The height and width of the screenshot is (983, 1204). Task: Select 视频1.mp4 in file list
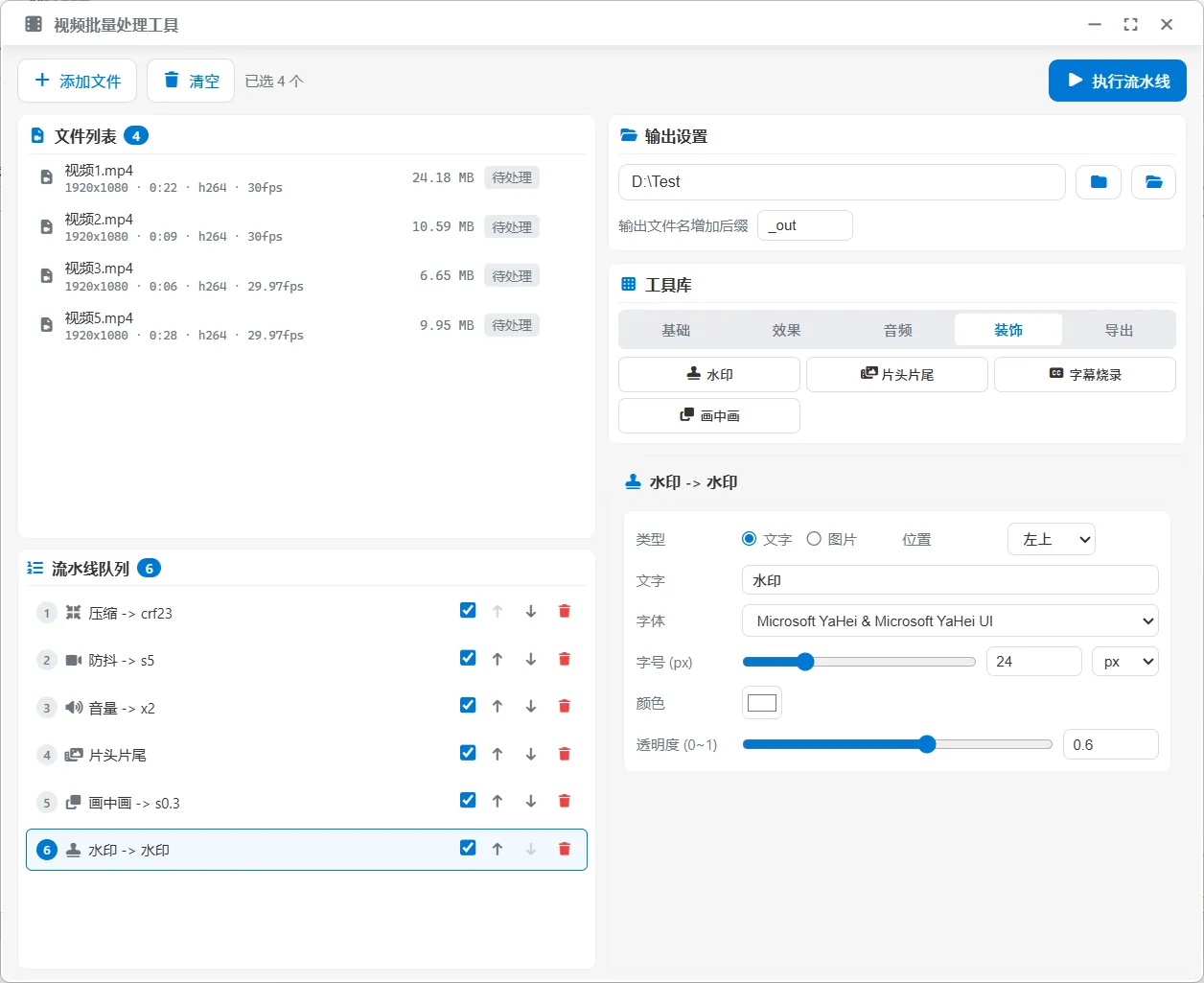coord(307,178)
